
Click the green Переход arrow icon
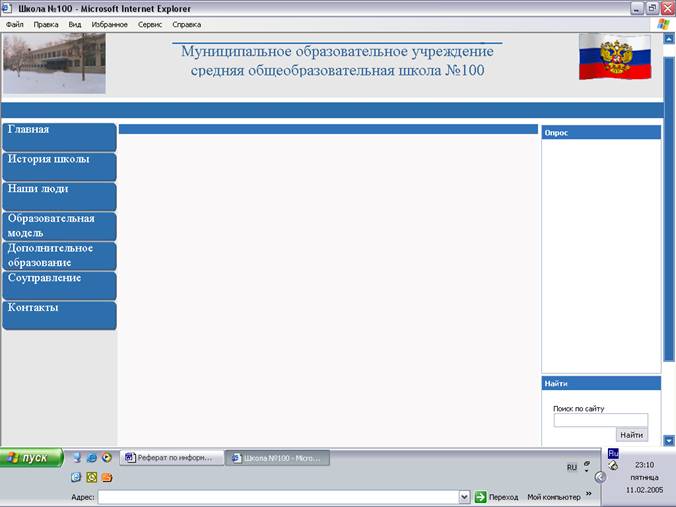coord(480,496)
